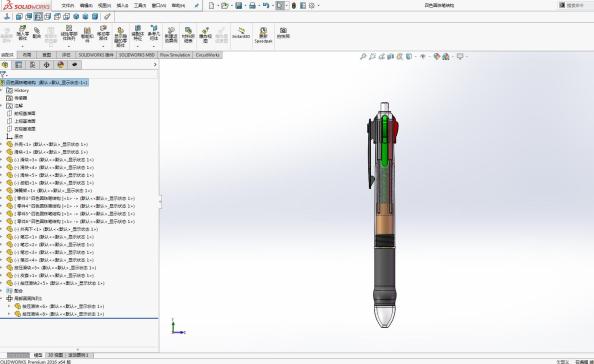Open the Reference Geometry dropdown arrow
The image size is (594, 364).
[x=154, y=46]
